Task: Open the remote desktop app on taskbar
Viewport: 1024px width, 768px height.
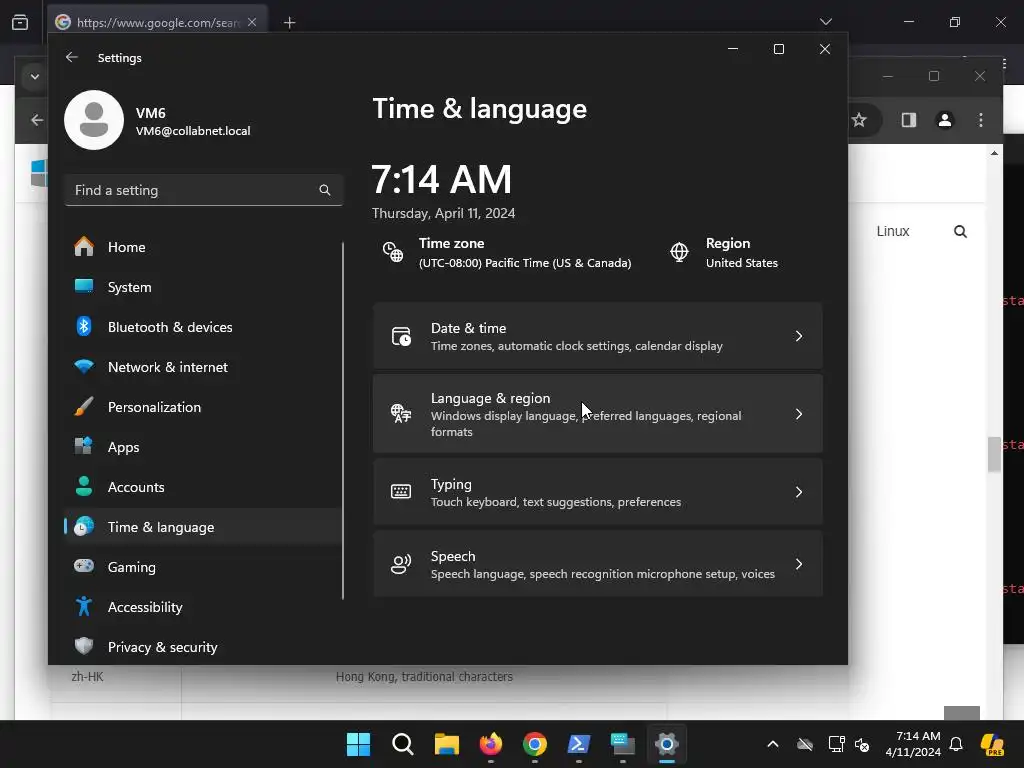Action: pos(623,744)
